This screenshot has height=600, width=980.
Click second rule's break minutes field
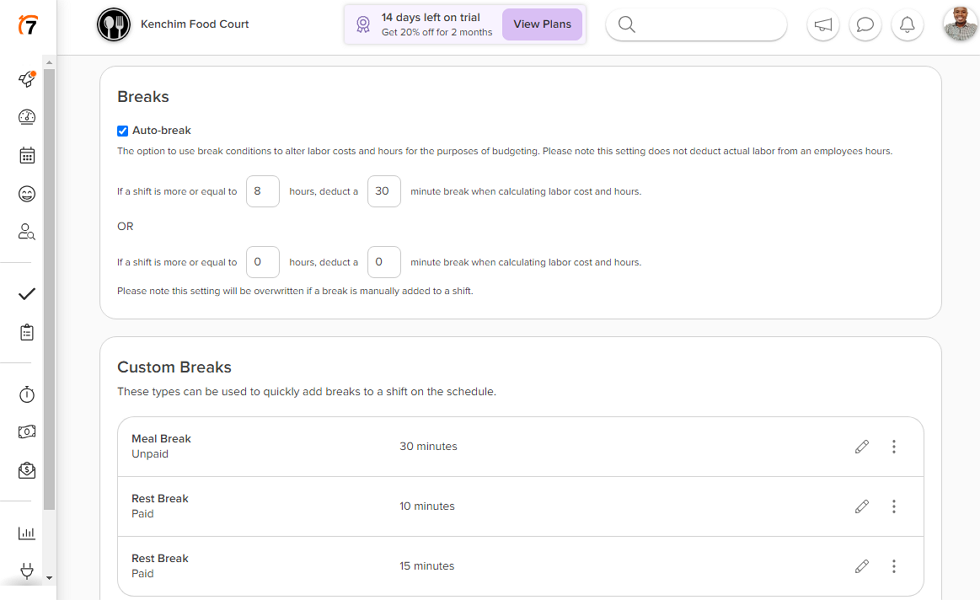tap(384, 262)
